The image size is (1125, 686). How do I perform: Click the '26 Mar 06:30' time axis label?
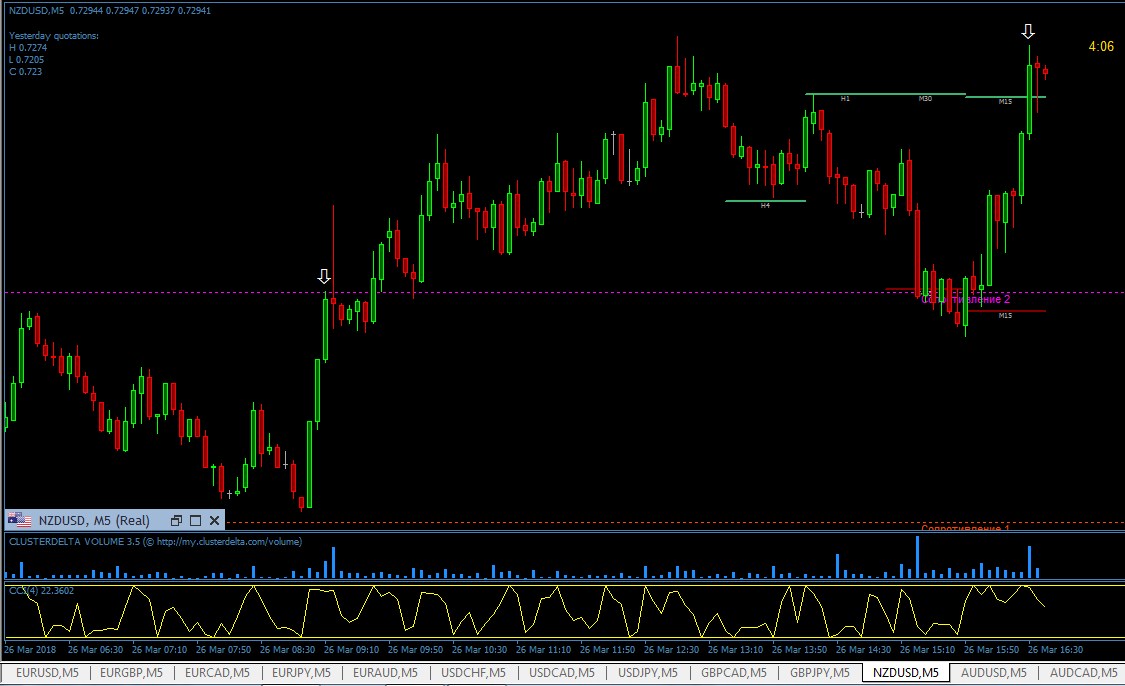[95, 649]
